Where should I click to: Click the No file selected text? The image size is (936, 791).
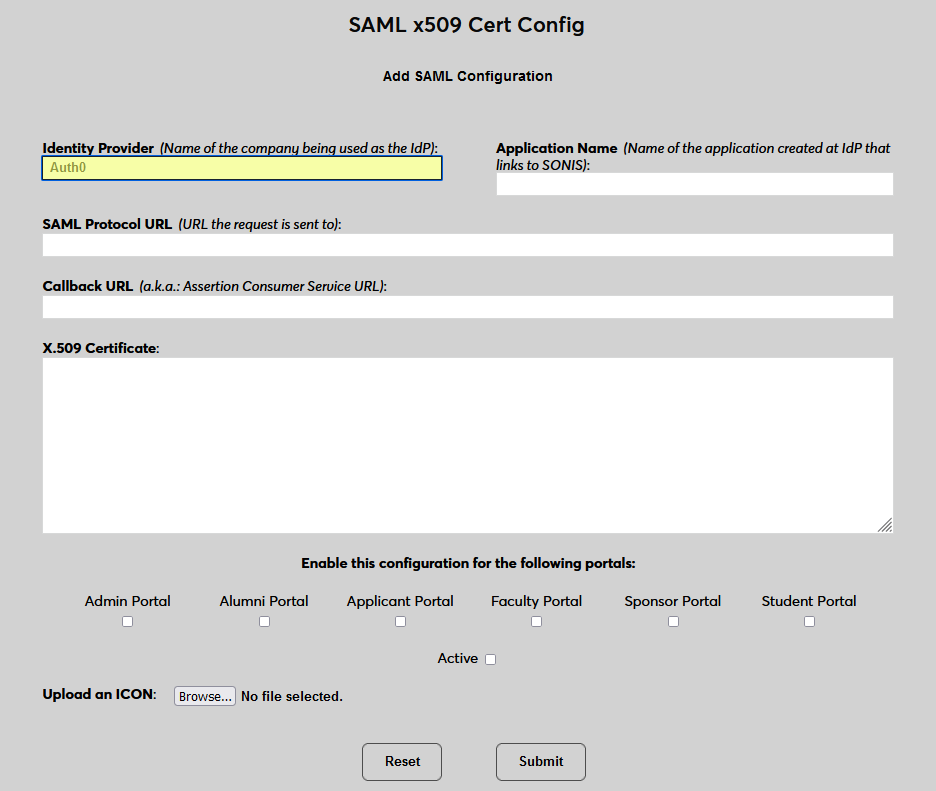pos(291,695)
